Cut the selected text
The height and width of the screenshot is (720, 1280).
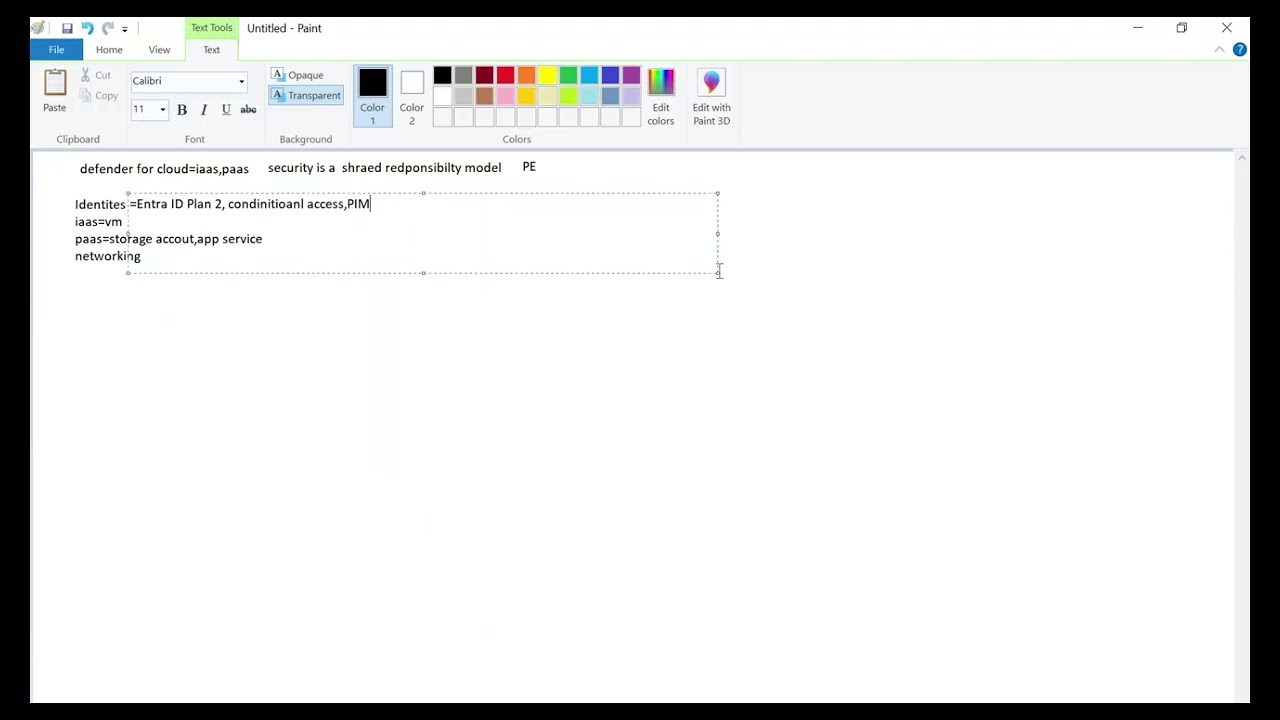pyautogui.click(x=96, y=76)
